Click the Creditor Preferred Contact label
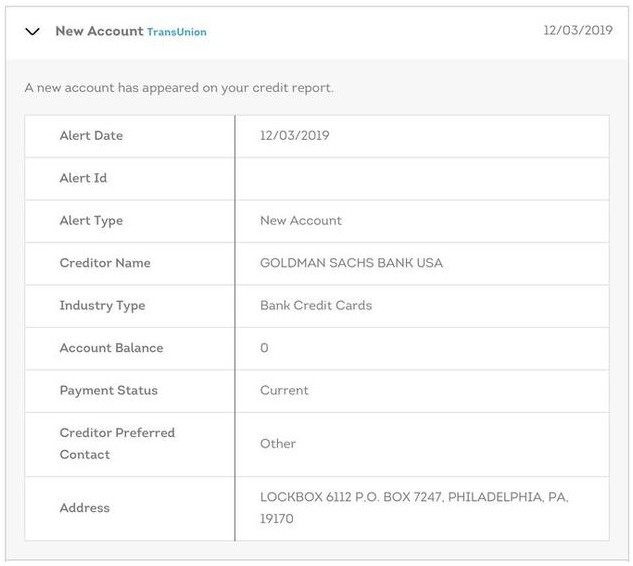Screen dimensions: 633x566 117,444
